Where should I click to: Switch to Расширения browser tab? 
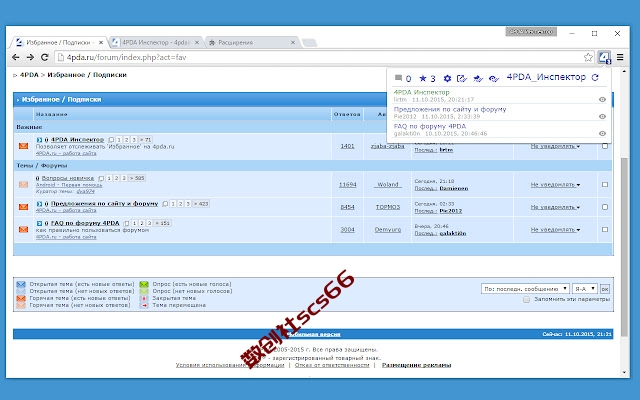[x=252, y=42]
